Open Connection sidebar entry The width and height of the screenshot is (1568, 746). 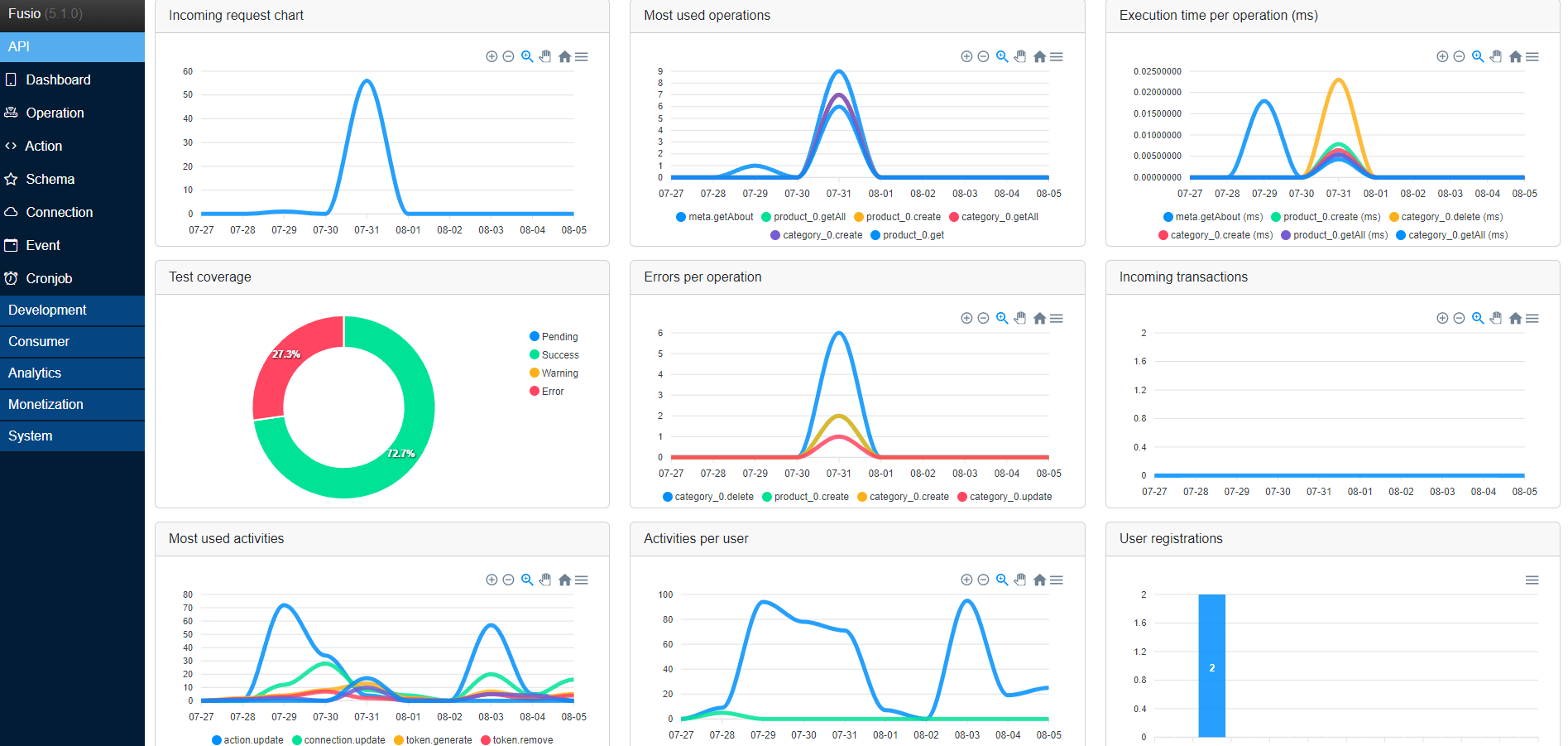point(72,212)
